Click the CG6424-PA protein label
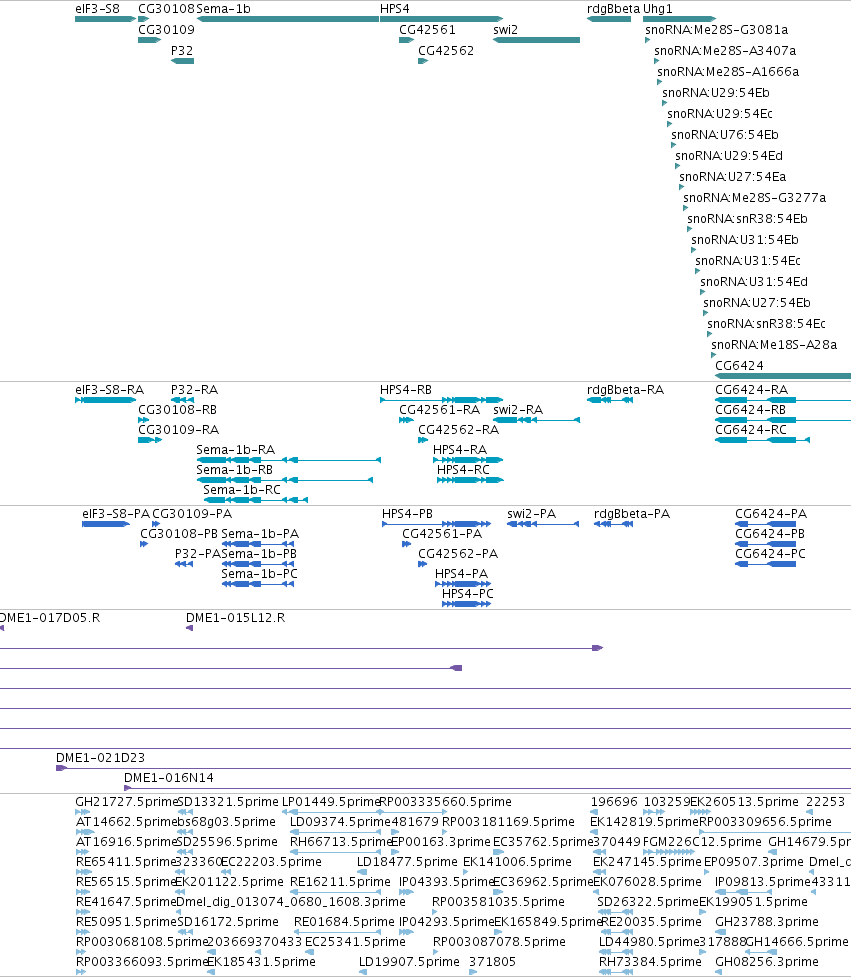Viewport: 851px width, 977px height. click(x=771, y=514)
